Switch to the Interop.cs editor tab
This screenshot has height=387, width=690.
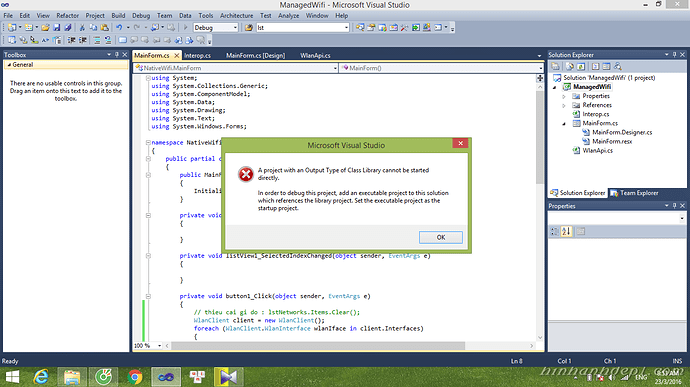point(197,55)
